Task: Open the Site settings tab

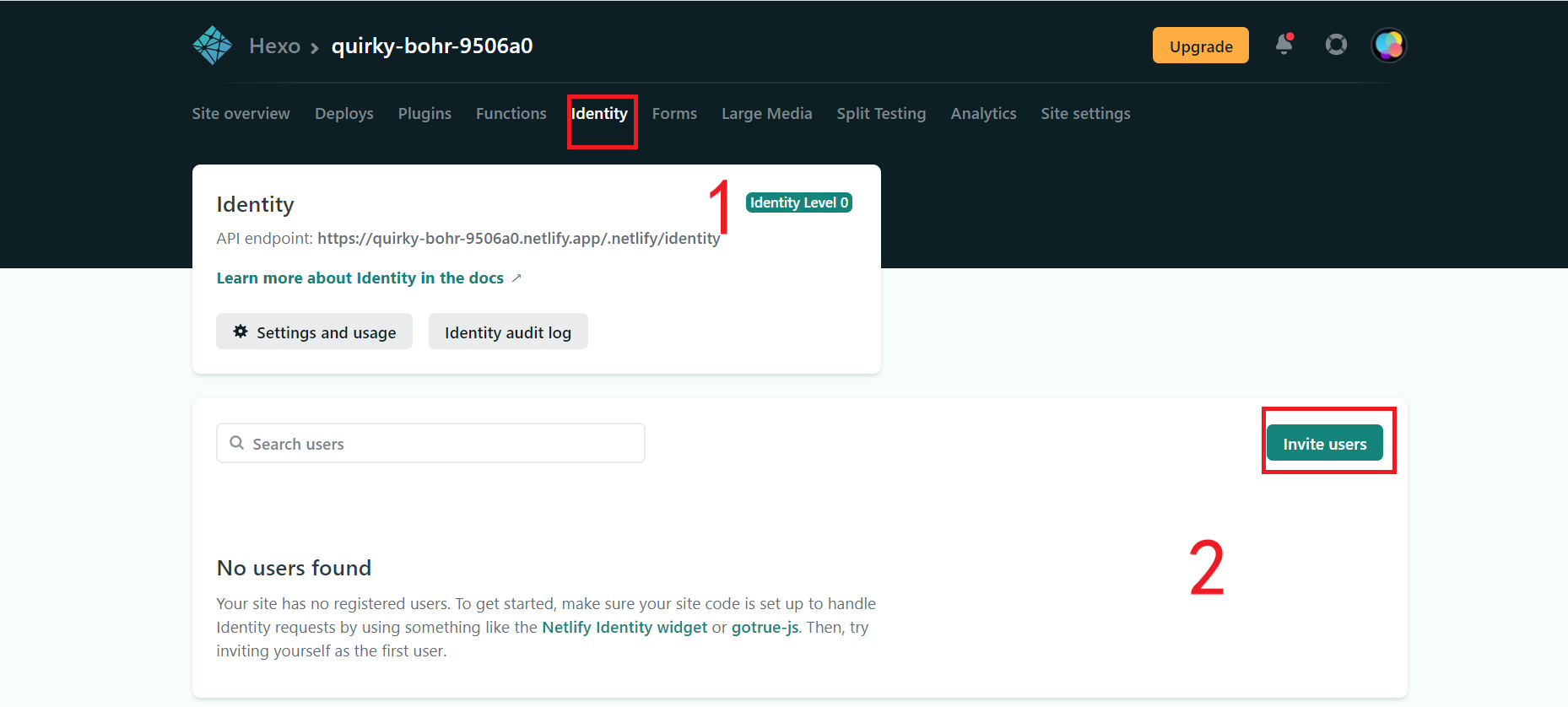Action: [x=1085, y=113]
